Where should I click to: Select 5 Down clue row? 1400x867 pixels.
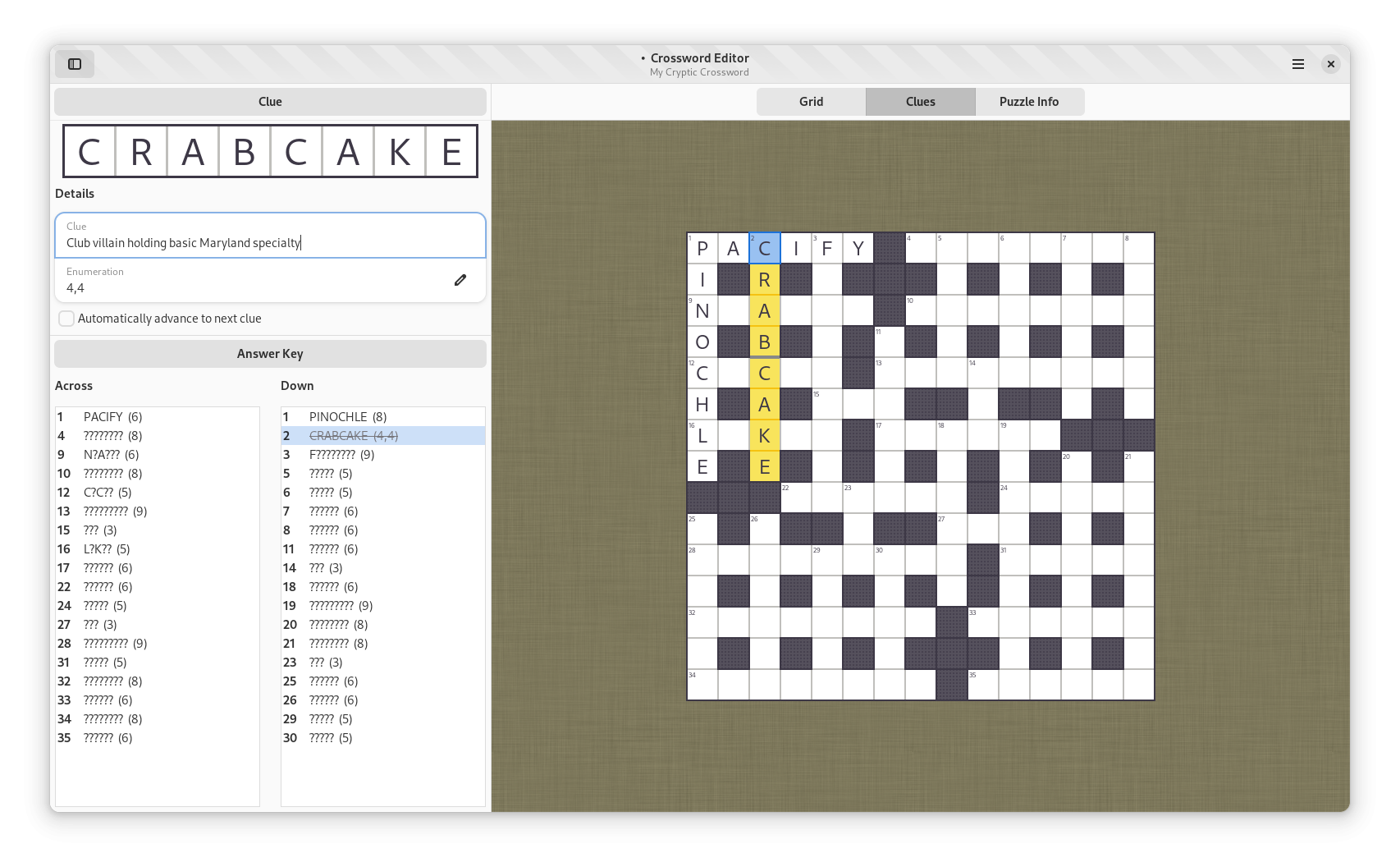tap(383, 474)
